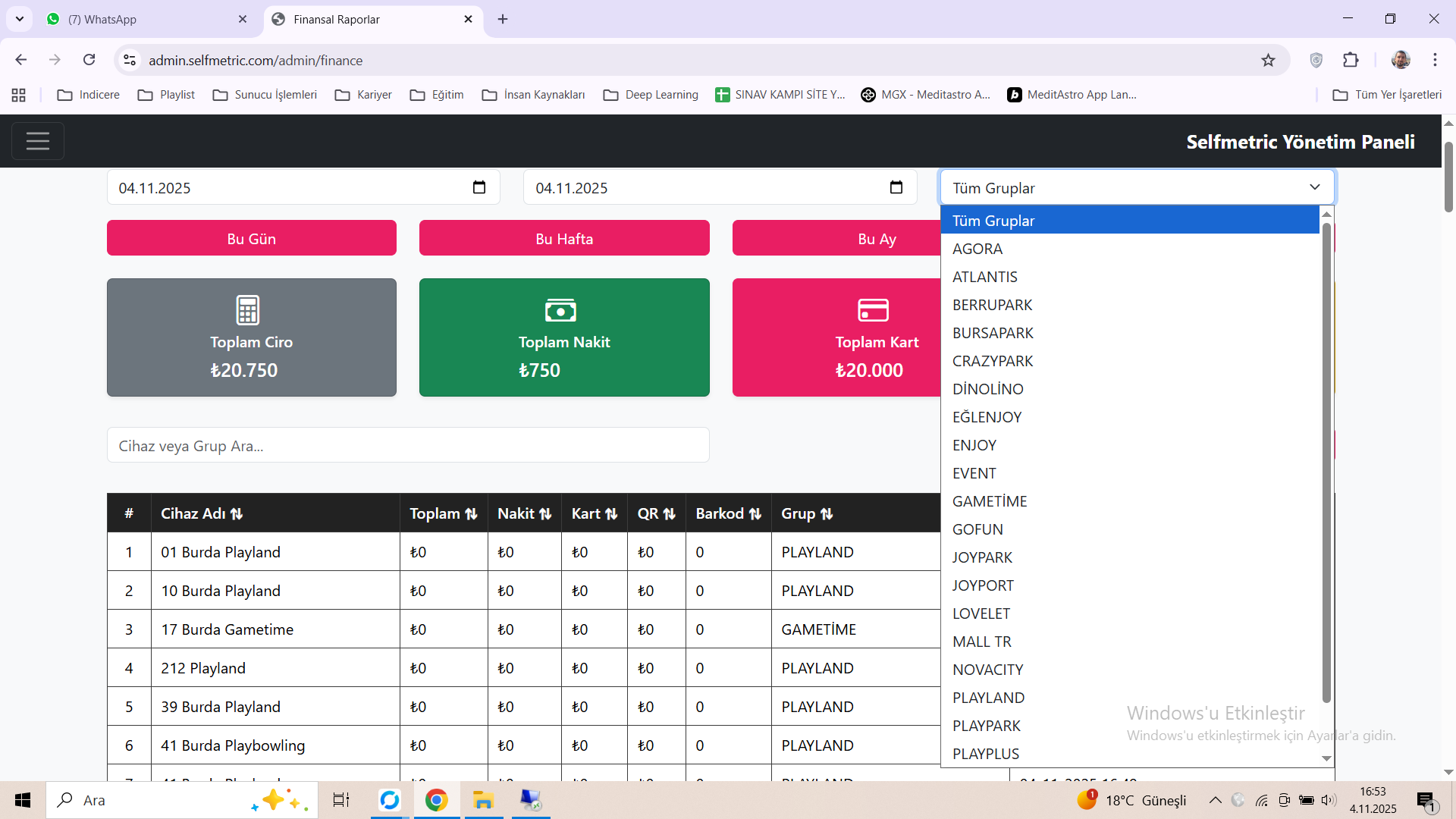The image size is (1456, 819).
Task: Click the Toplam Nakit cash icon
Action: (560, 309)
